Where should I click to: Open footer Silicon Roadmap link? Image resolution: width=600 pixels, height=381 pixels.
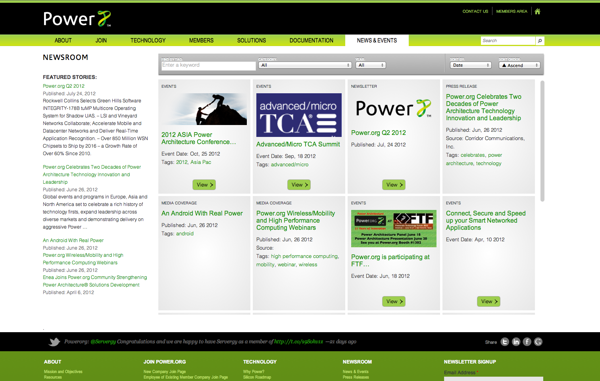[x=257, y=378]
